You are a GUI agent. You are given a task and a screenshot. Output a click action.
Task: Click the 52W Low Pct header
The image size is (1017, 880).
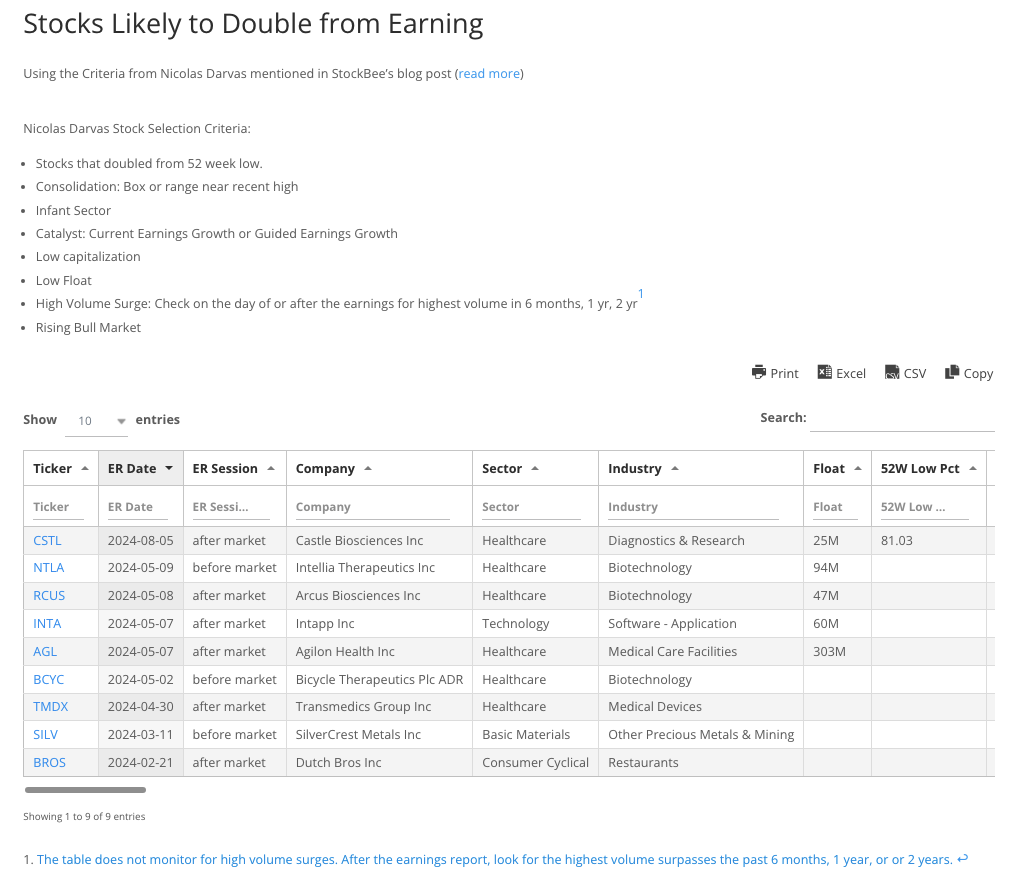coord(920,467)
